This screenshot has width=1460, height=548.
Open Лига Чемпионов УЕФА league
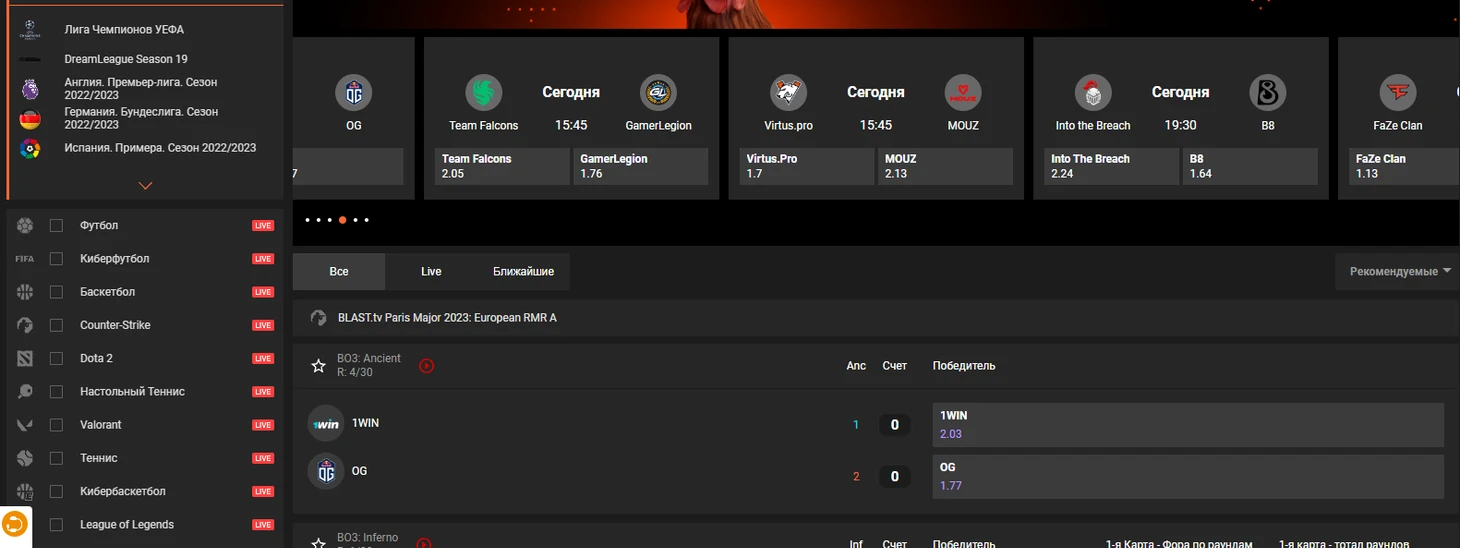tap(124, 30)
